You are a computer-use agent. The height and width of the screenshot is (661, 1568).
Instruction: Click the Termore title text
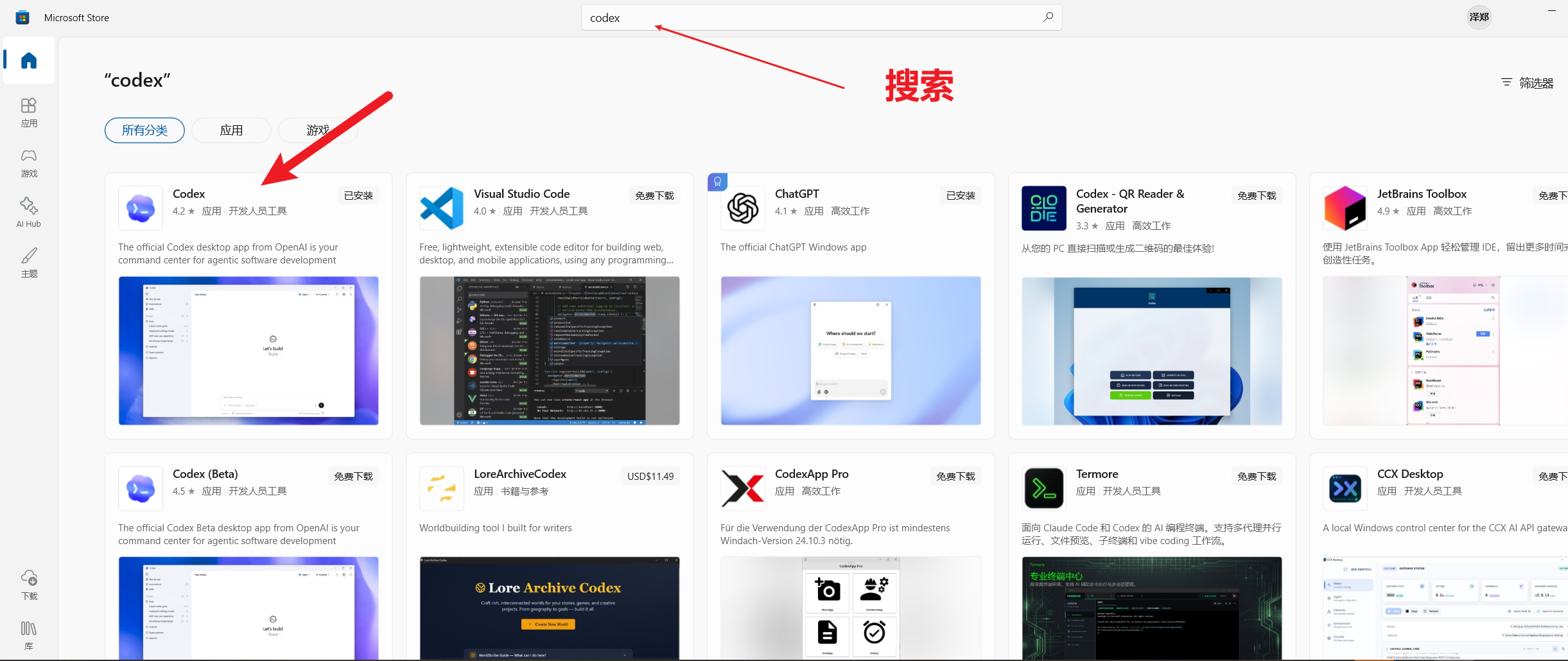point(1097,474)
